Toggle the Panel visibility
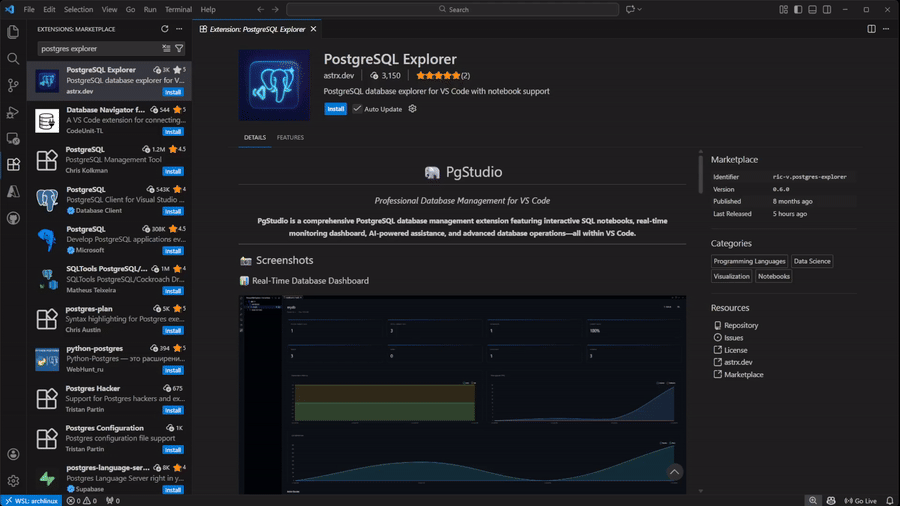900x506 pixels. (x=812, y=9)
